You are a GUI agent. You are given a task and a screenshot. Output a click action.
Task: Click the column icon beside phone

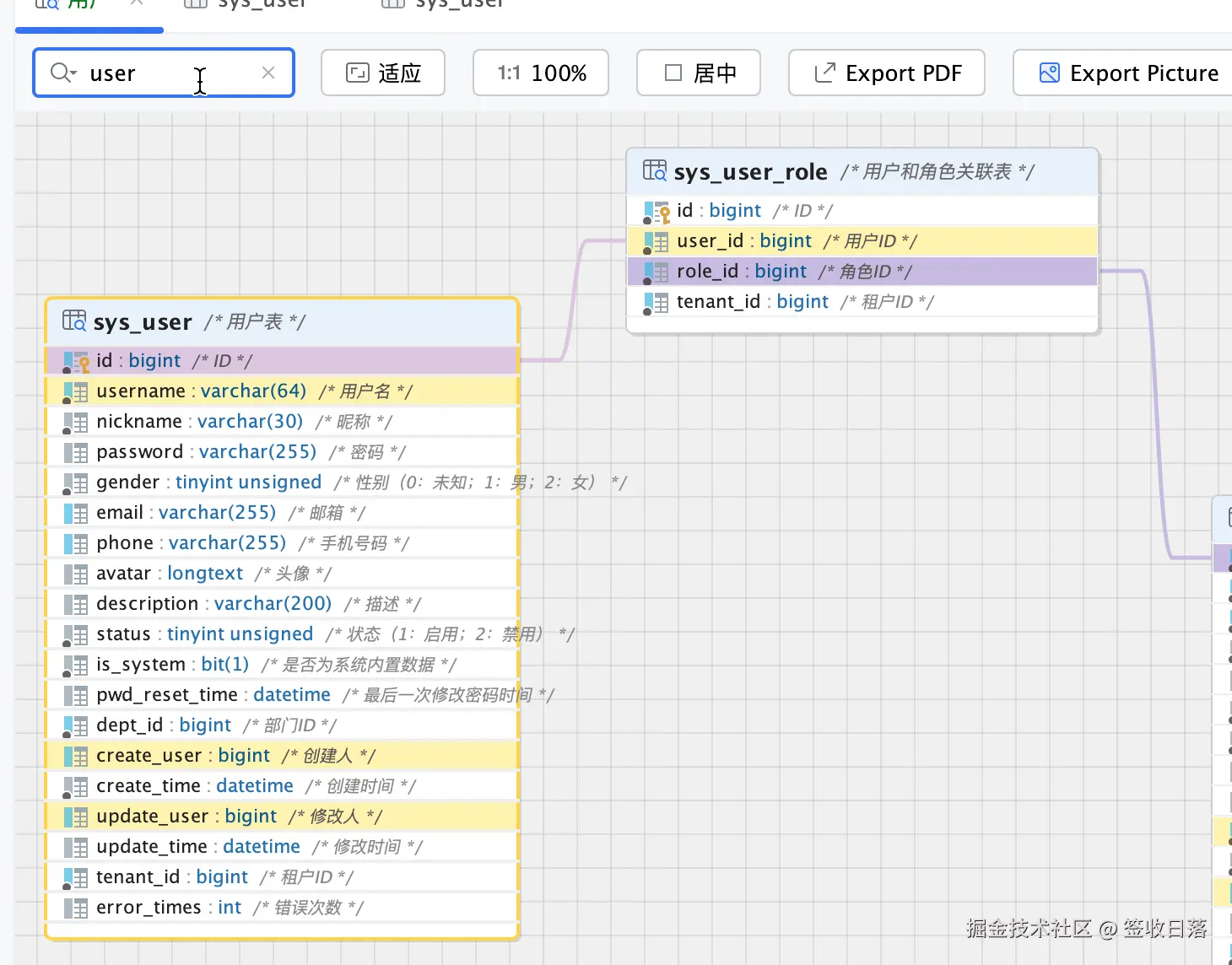coord(76,544)
